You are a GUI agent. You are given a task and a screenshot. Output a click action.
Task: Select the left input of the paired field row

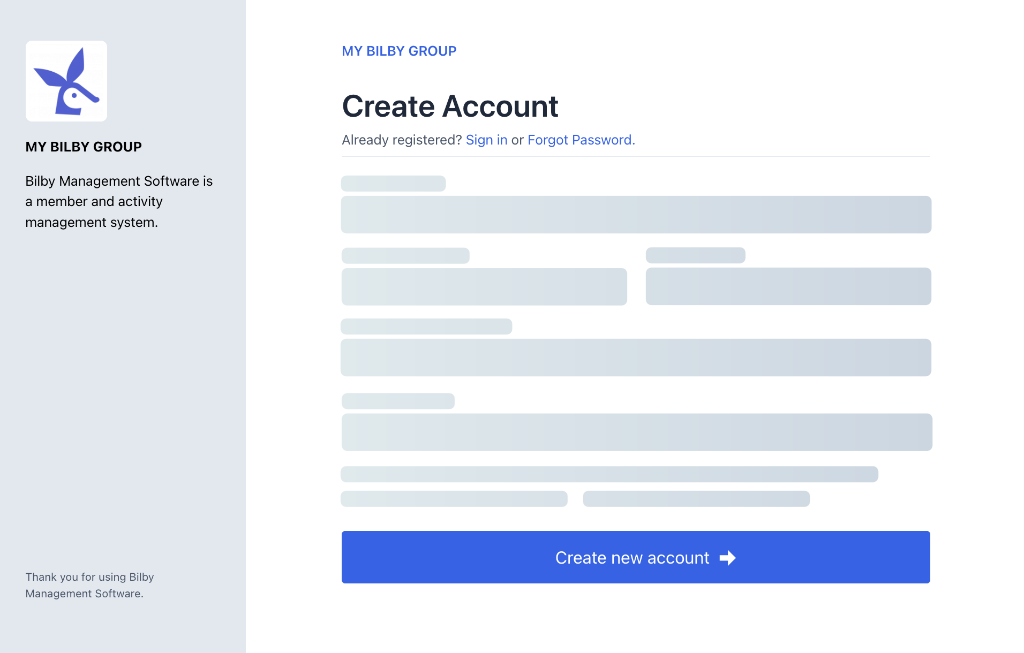484,286
